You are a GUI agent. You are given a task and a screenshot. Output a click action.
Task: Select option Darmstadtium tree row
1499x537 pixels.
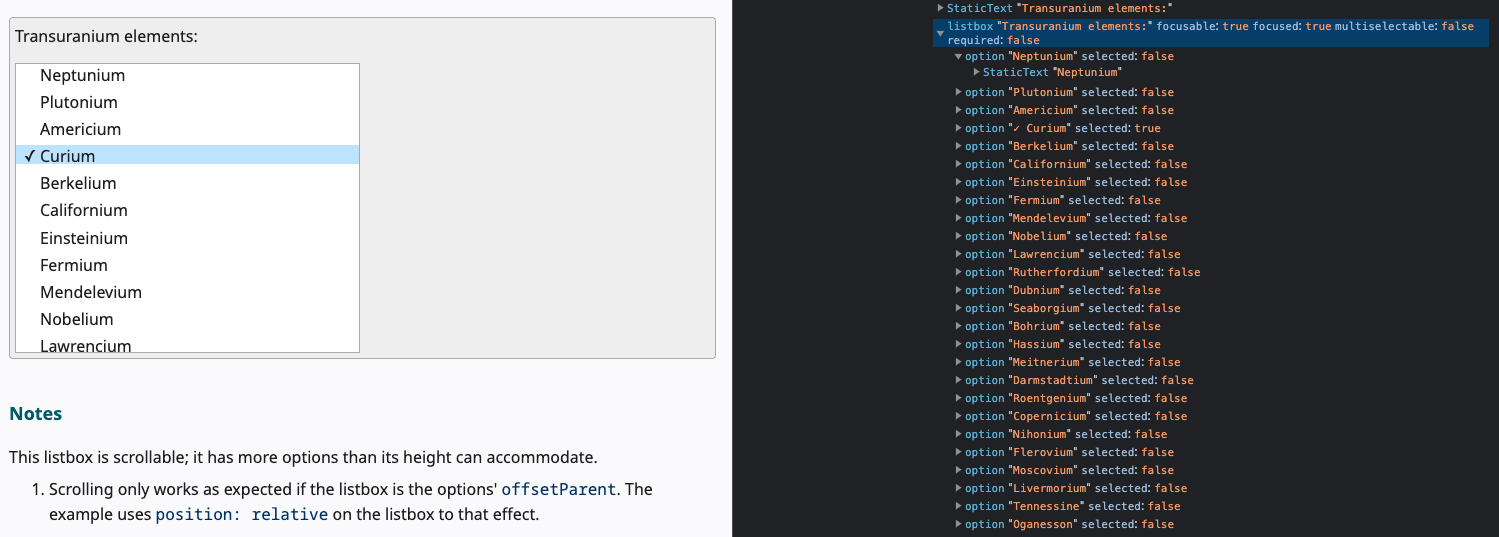[1079, 381]
